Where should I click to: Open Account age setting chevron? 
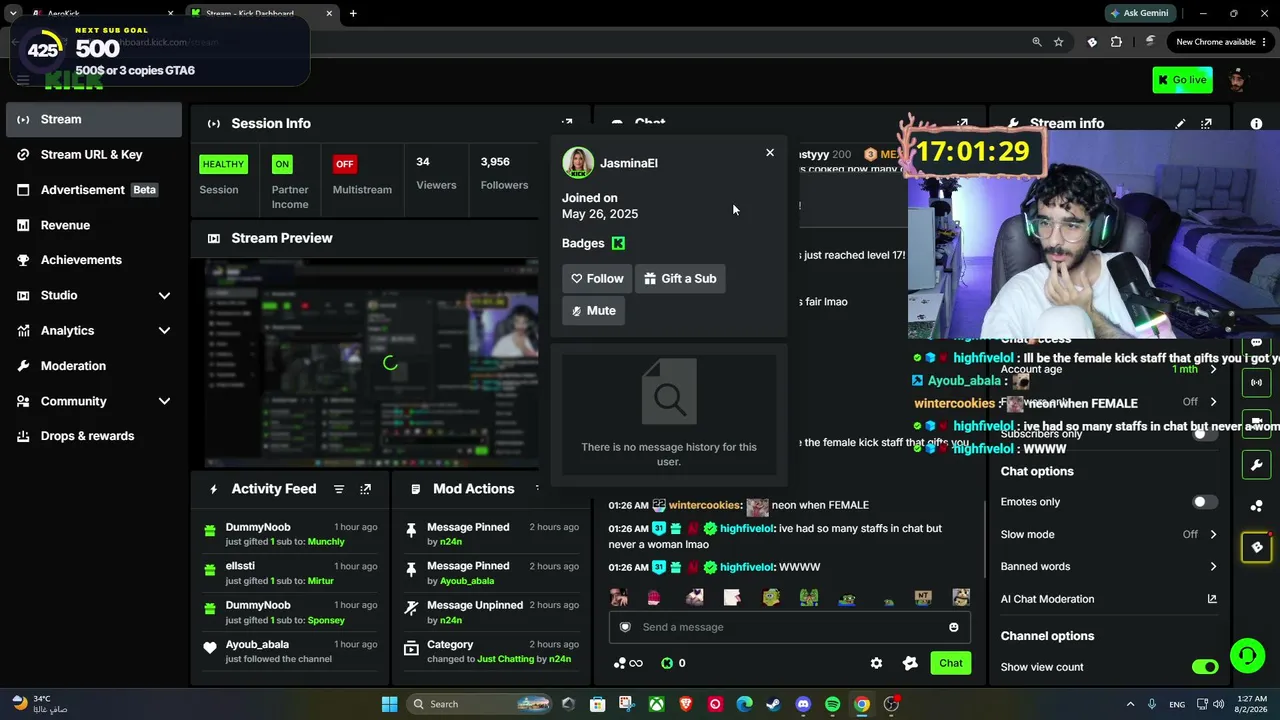pyautogui.click(x=1213, y=370)
